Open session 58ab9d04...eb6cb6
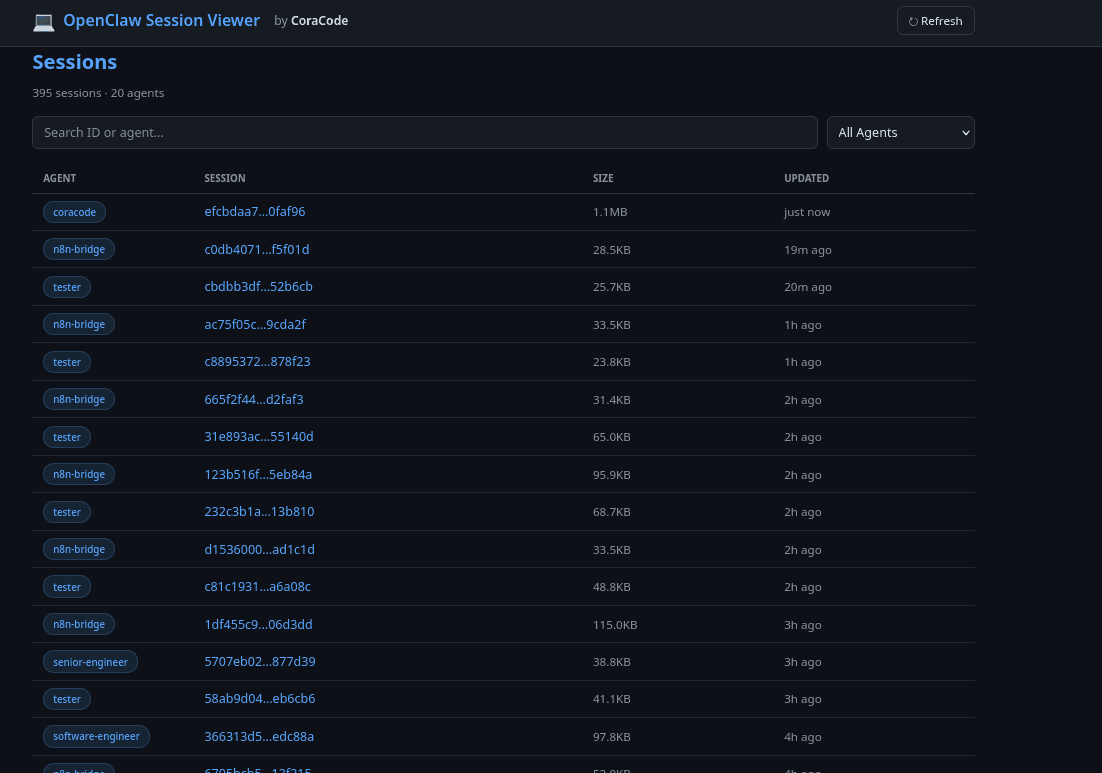This screenshot has width=1102, height=773. click(x=259, y=699)
